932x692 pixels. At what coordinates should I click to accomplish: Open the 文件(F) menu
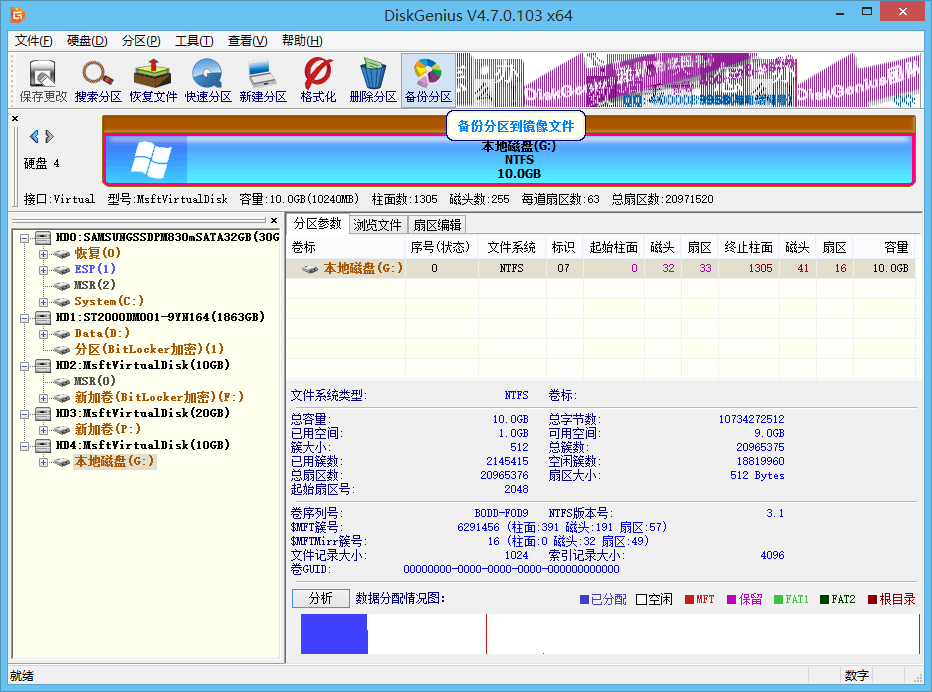[x=33, y=40]
